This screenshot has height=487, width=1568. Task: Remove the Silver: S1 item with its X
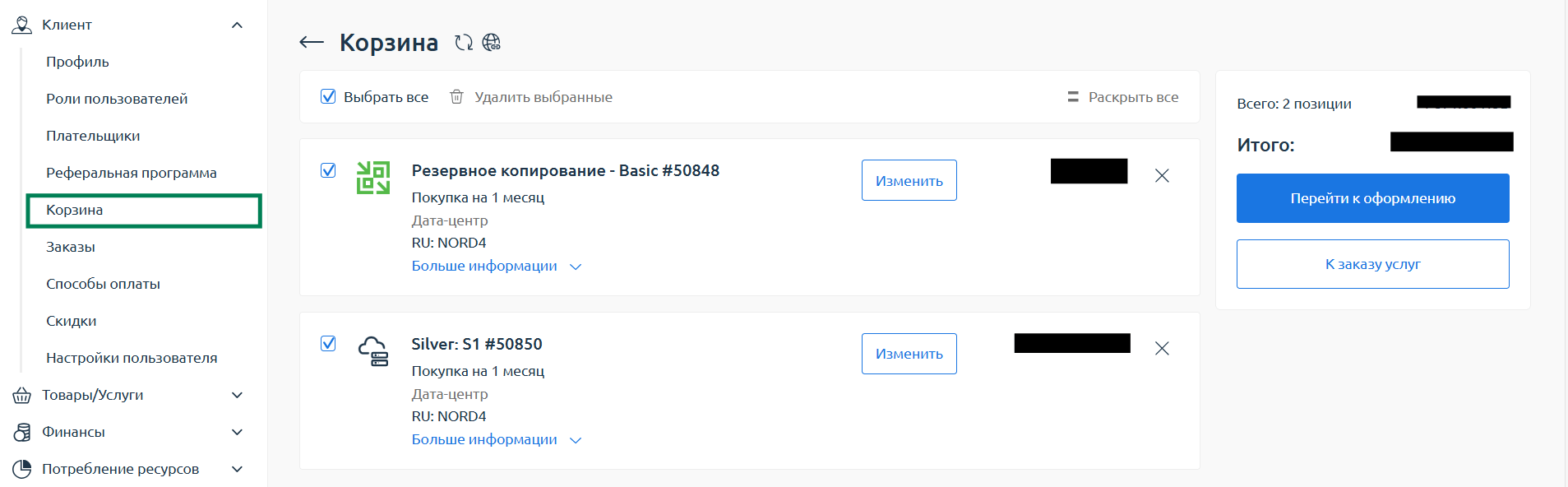(x=1162, y=349)
